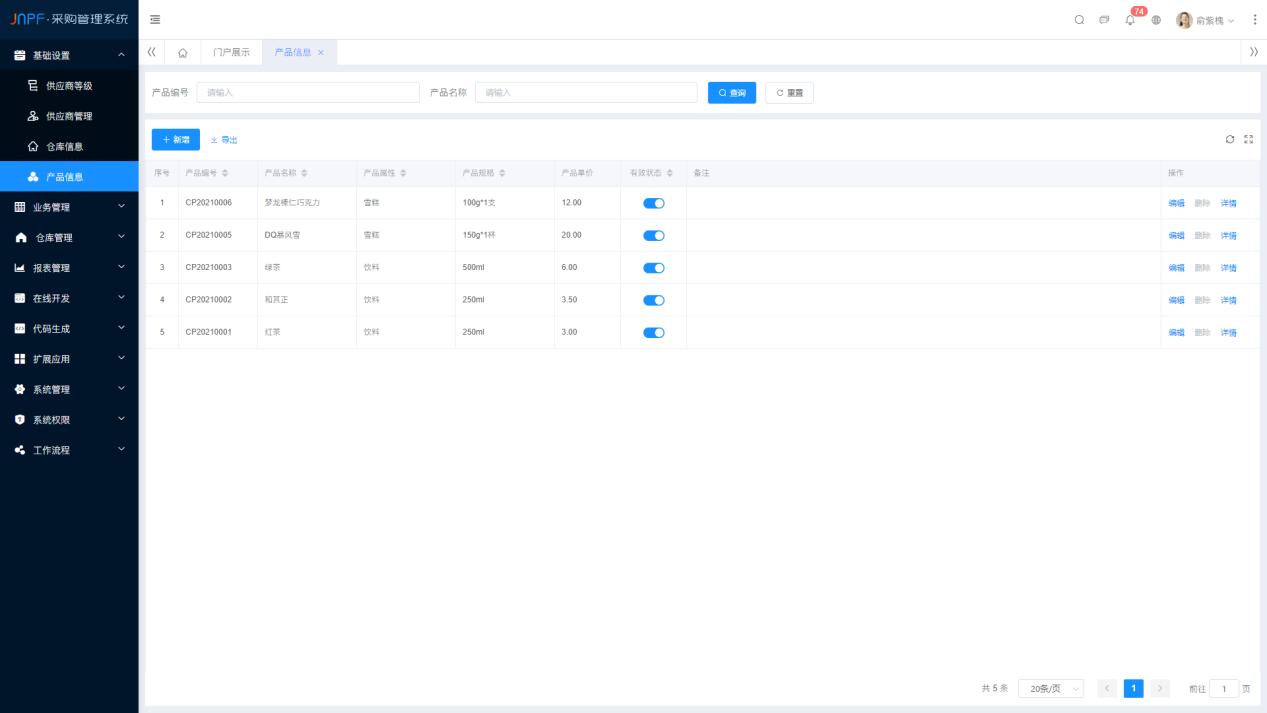Open user name dropdown in header
This screenshot has width=1267, height=713.
1215,20
